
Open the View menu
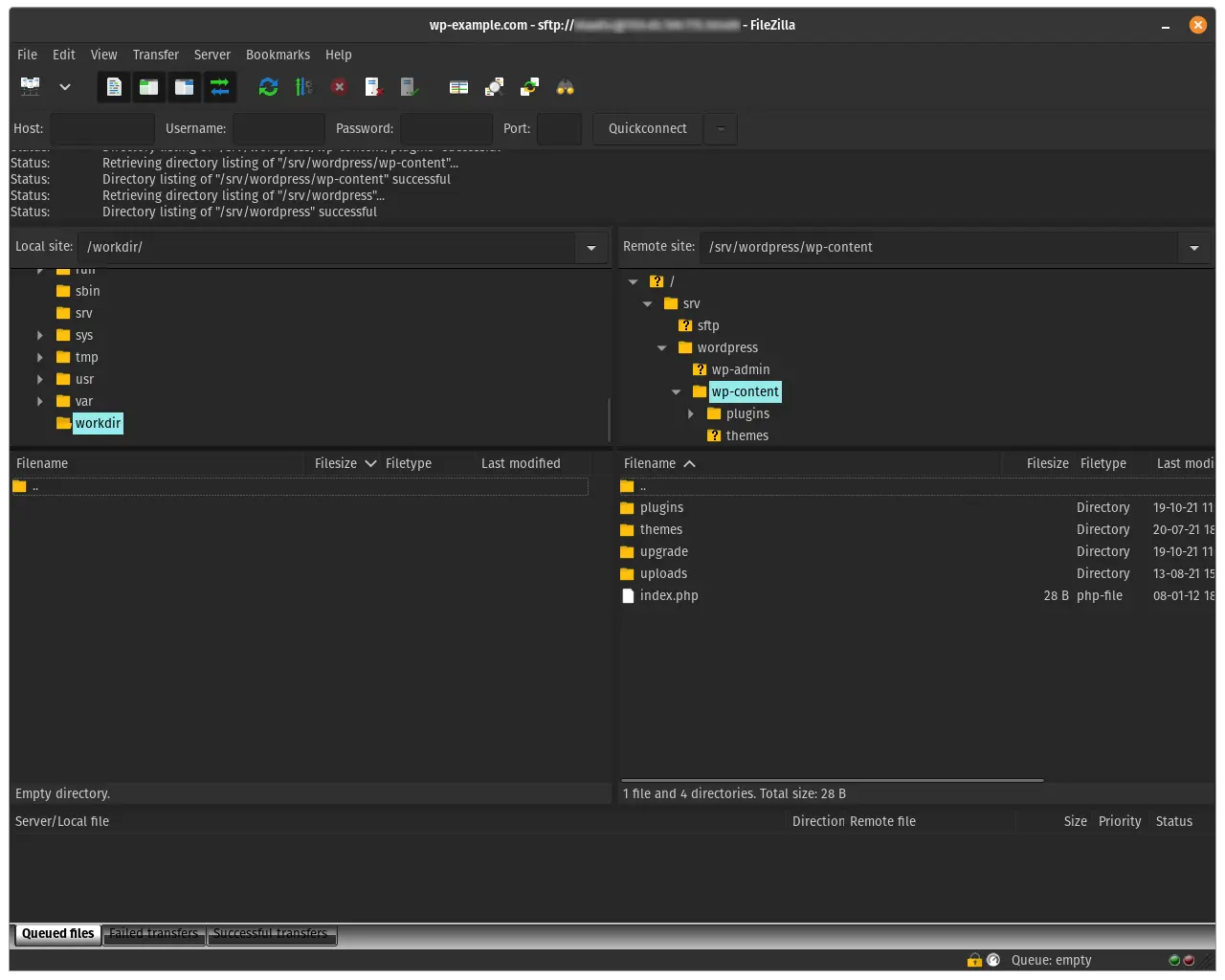point(104,55)
